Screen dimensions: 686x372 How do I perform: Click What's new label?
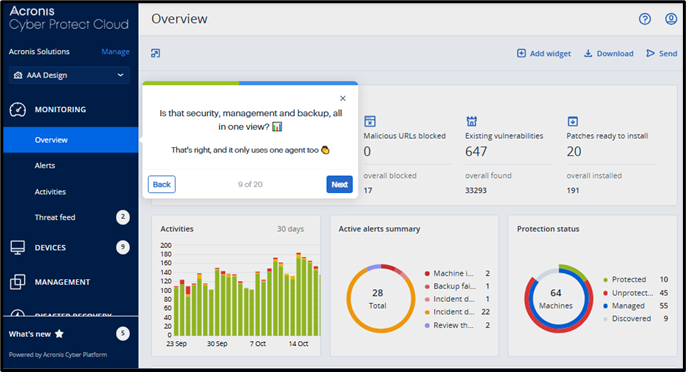click(x=30, y=334)
